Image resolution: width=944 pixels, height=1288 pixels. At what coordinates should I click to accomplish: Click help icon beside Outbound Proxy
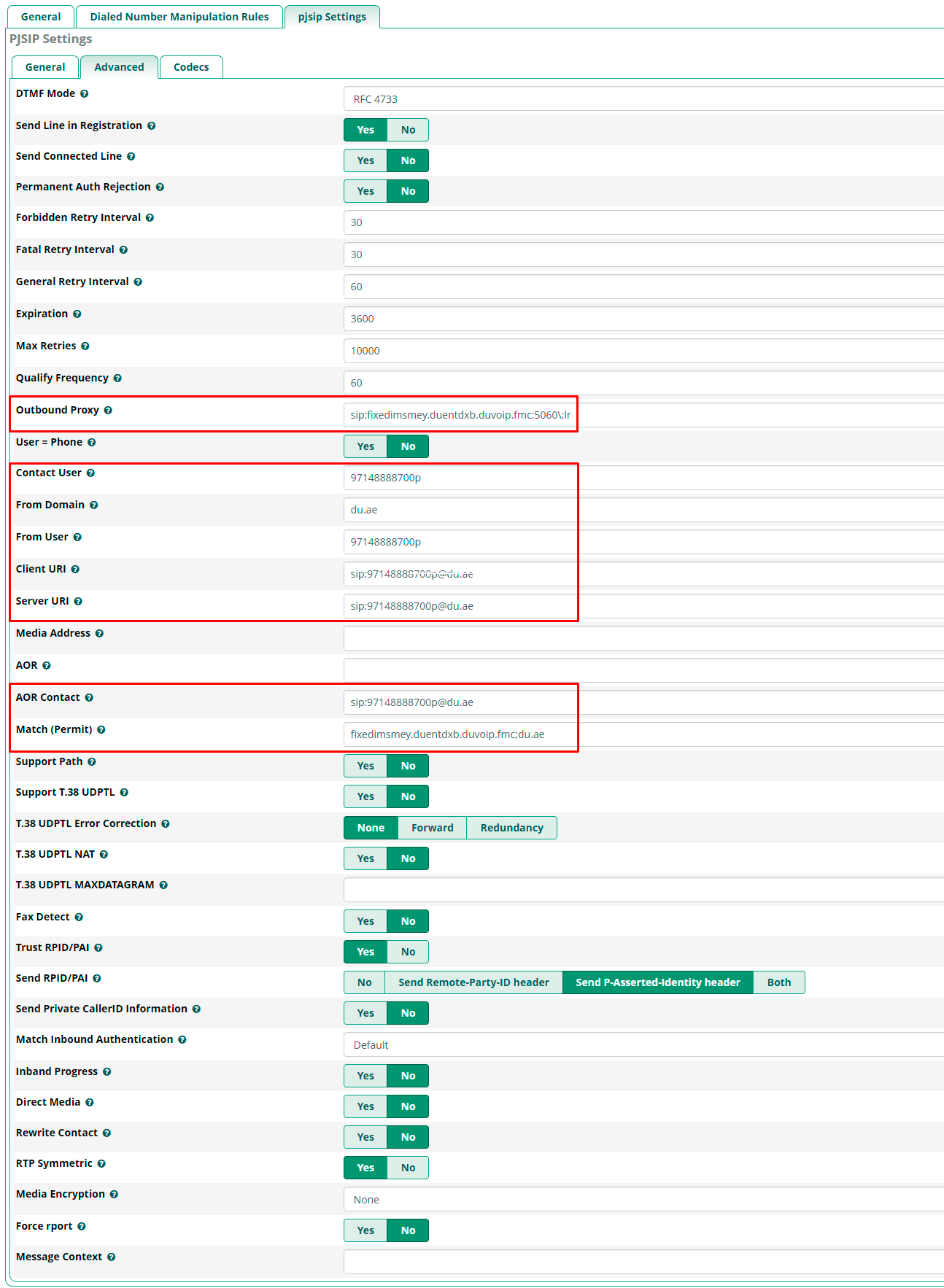(108, 411)
